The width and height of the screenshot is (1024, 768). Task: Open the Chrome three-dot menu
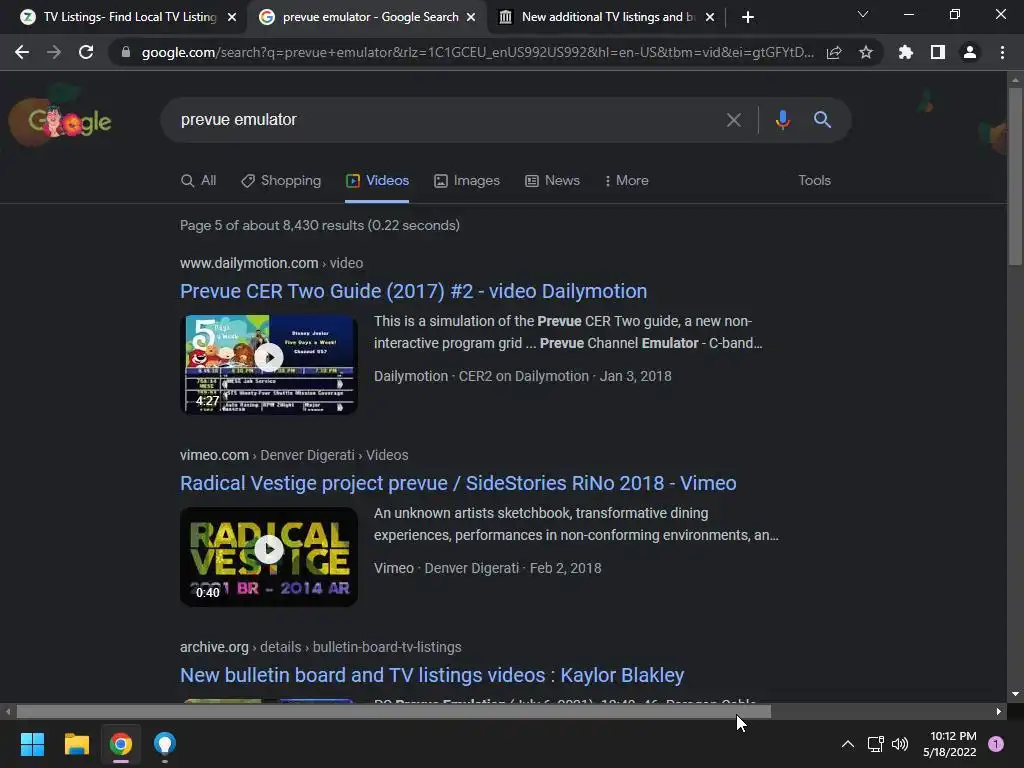pyautogui.click(x=1002, y=52)
